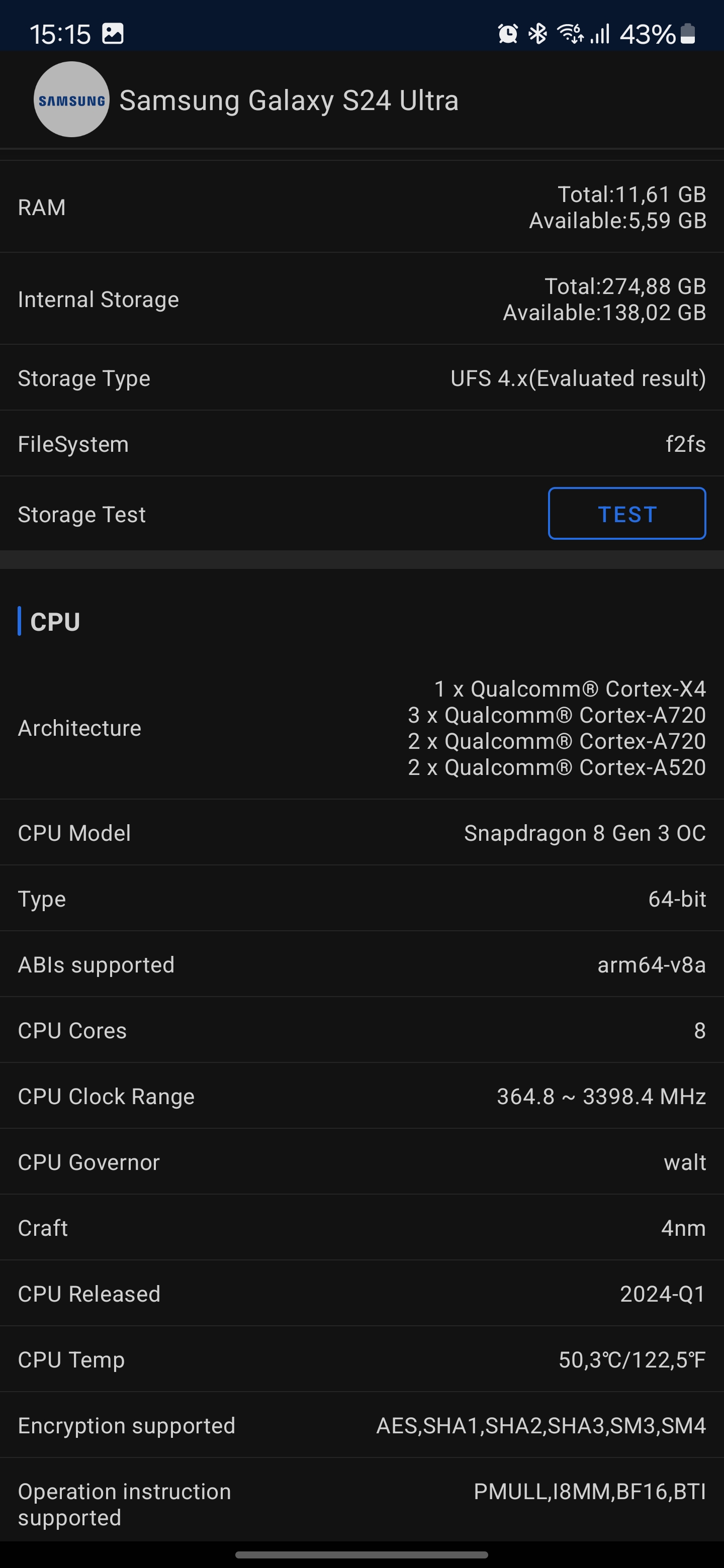Image resolution: width=724 pixels, height=1568 pixels.
Task: Start the storage TEST button
Action: click(x=626, y=514)
